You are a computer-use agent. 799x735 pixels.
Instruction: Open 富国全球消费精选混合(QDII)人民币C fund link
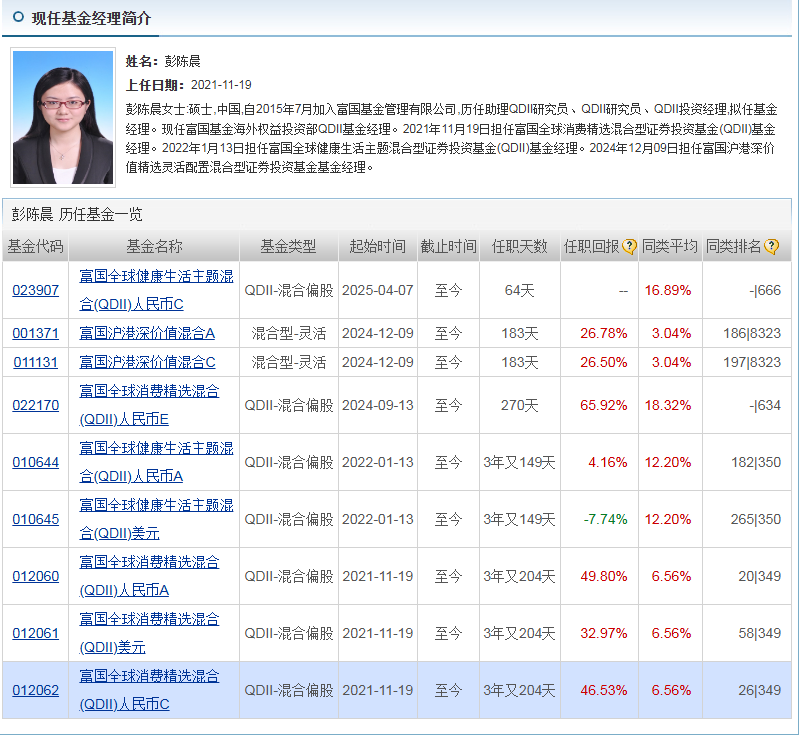[149, 691]
